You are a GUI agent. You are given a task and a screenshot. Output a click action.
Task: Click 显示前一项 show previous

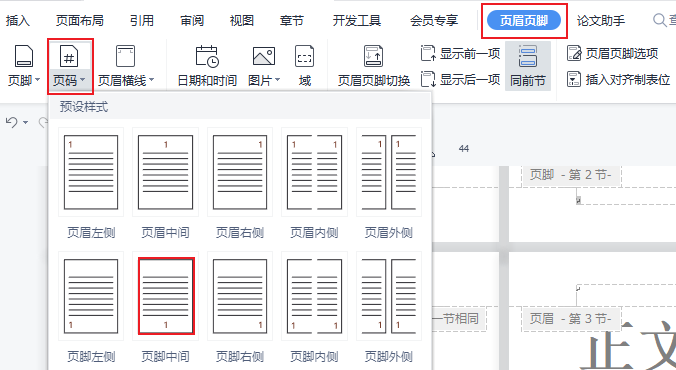pyautogui.click(x=460, y=53)
